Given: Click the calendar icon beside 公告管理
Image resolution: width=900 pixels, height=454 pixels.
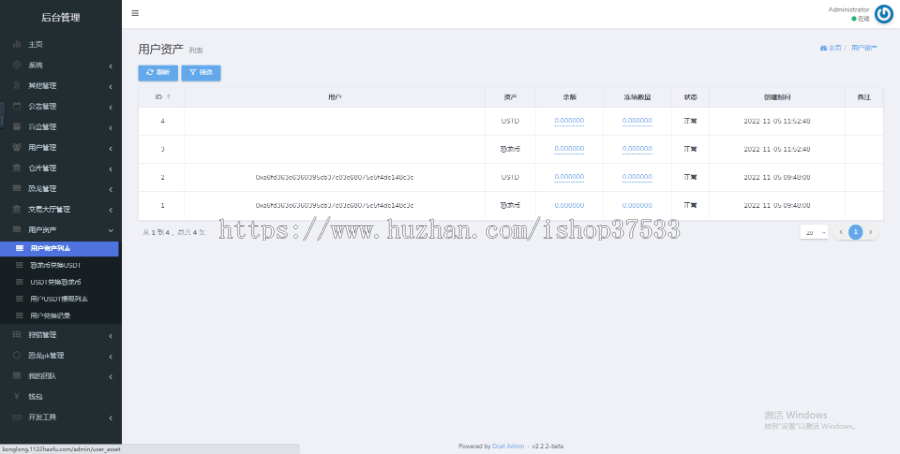Looking at the screenshot, I should 17,106.
